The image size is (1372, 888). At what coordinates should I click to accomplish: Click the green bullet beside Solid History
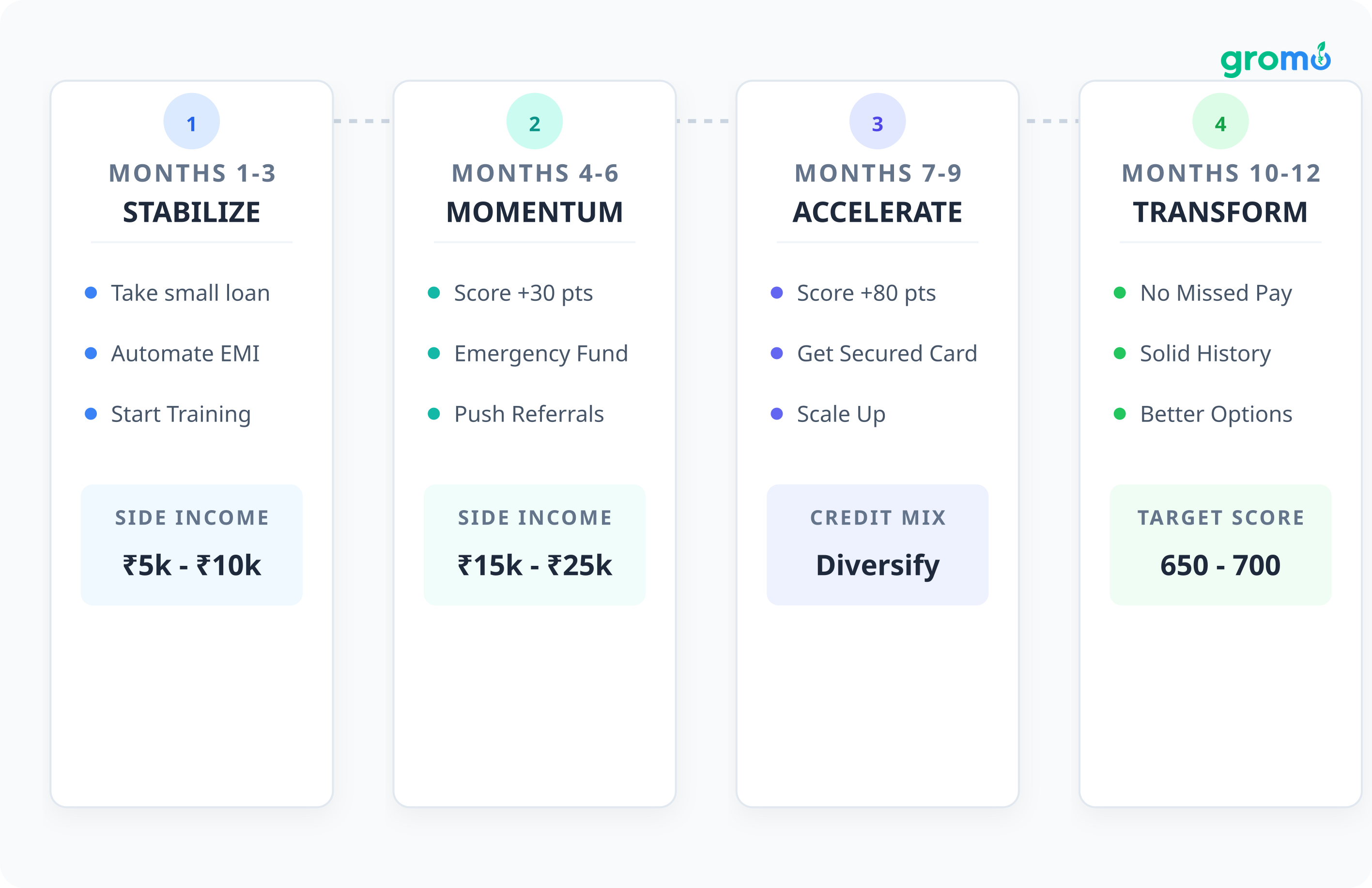tap(1120, 354)
